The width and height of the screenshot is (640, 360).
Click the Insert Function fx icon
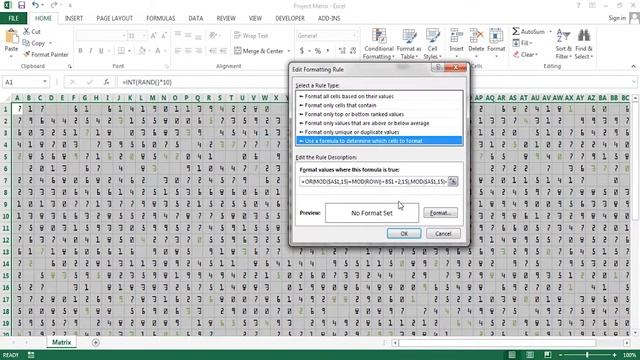coord(107,82)
